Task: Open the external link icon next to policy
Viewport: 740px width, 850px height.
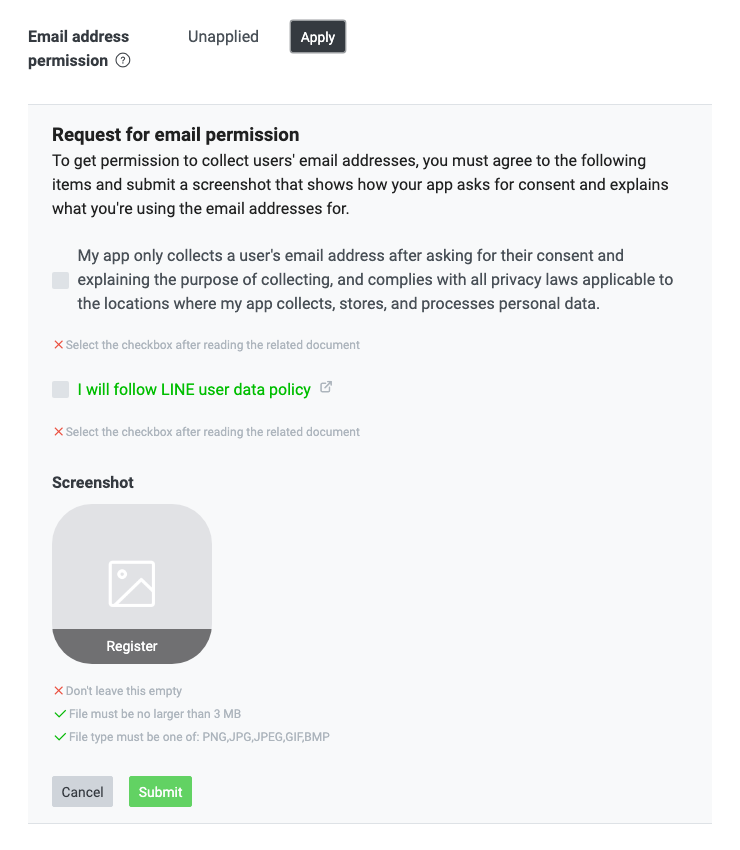Action: coord(326,388)
